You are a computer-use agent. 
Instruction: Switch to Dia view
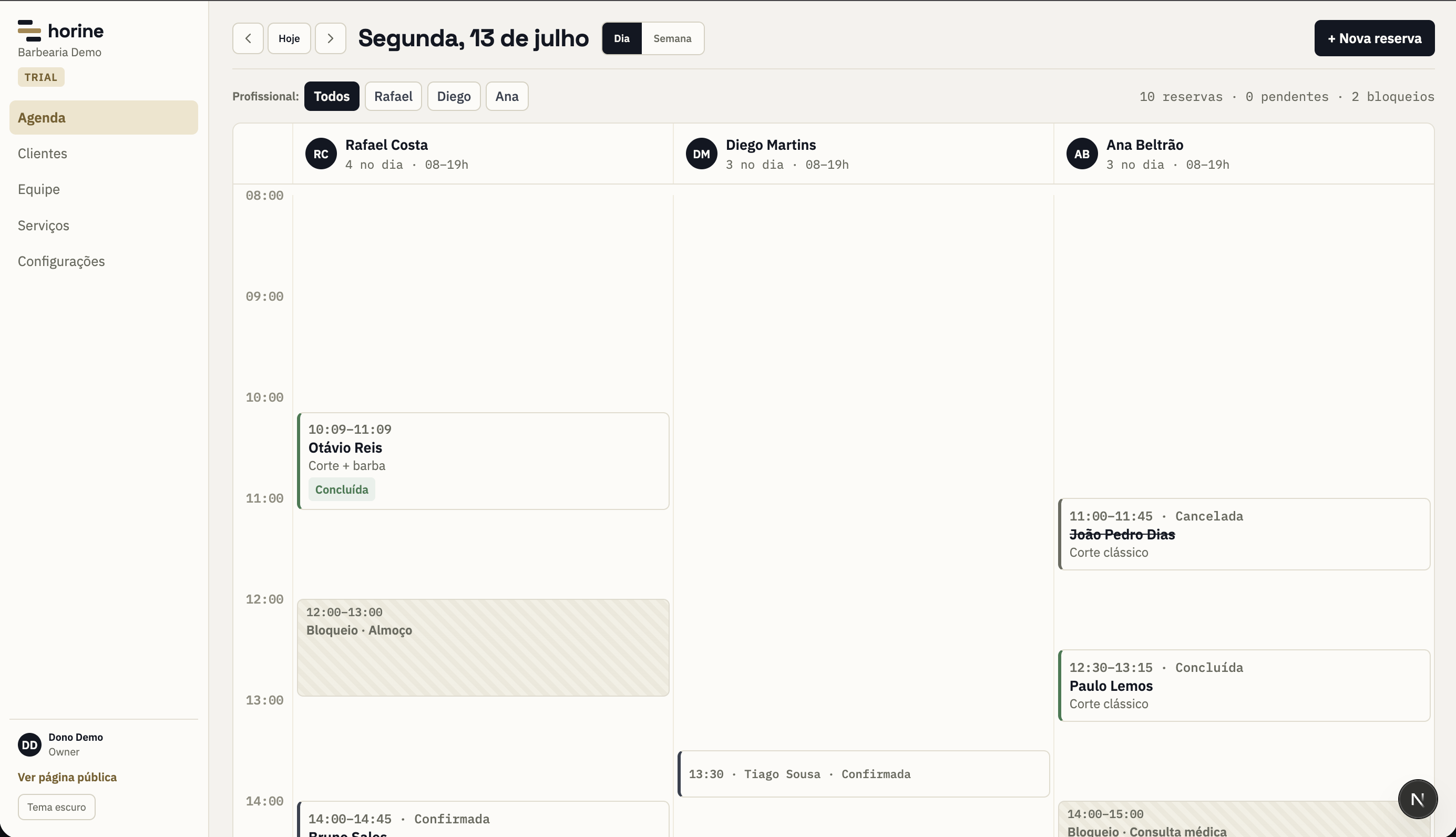point(622,38)
